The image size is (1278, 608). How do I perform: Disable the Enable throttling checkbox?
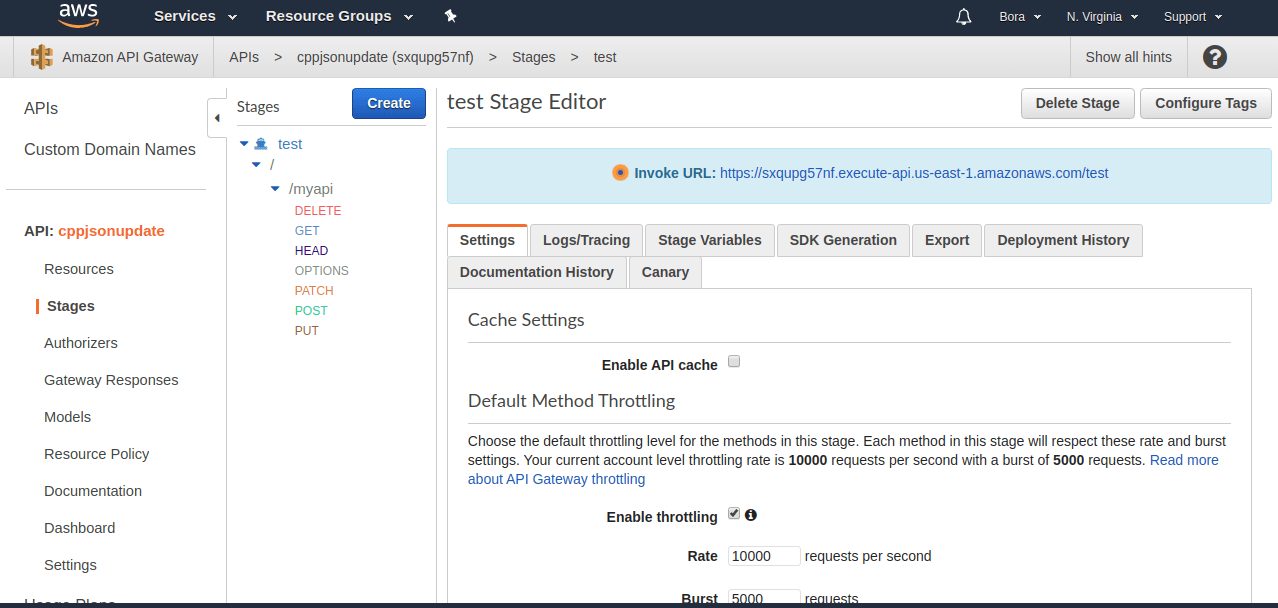pyautogui.click(x=734, y=514)
